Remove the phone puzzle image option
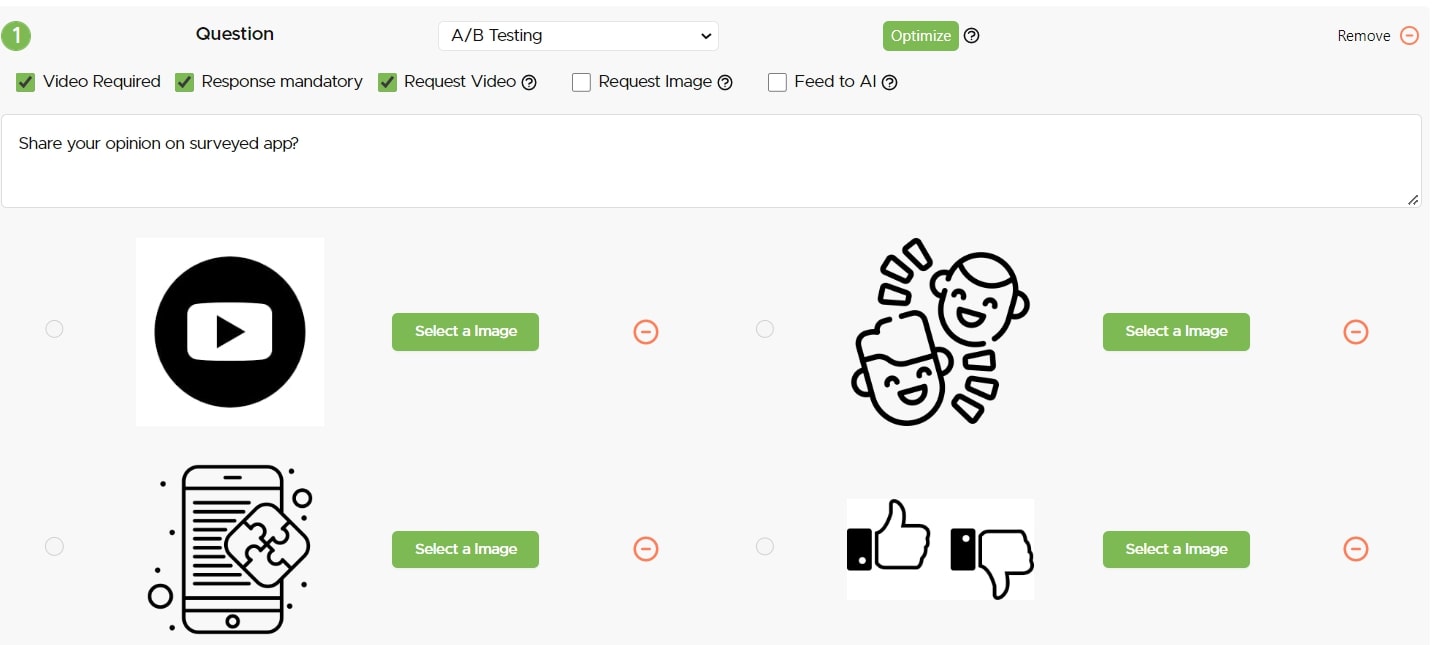1440x645 pixels. click(646, 549)
